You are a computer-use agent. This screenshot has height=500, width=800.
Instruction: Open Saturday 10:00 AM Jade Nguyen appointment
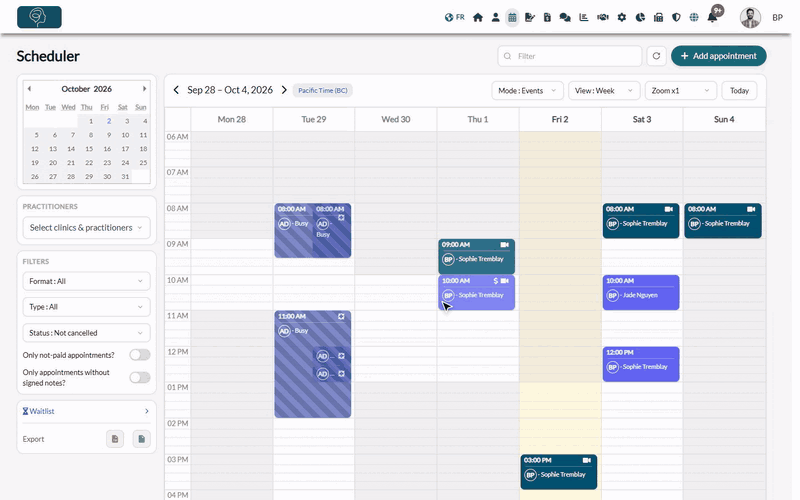641,292
